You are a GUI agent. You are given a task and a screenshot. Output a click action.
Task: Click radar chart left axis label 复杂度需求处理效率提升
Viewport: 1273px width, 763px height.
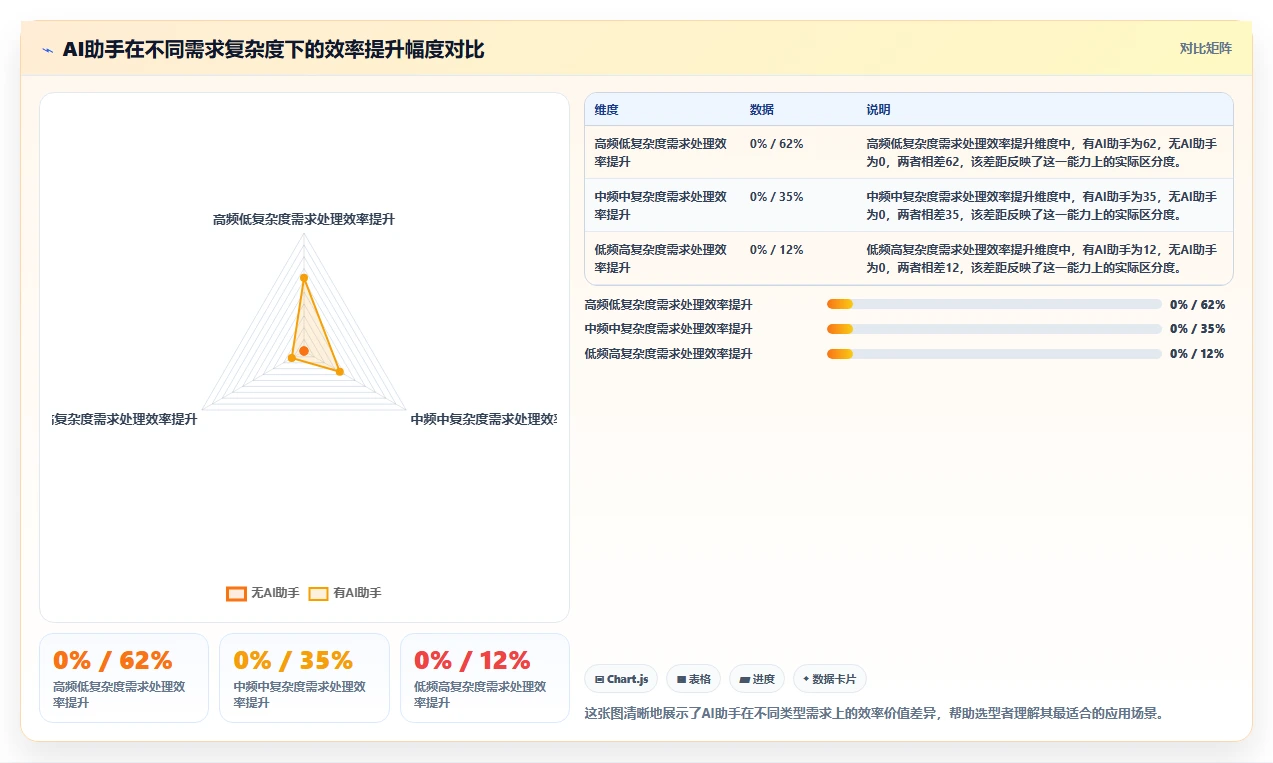[x=125, y=420]
